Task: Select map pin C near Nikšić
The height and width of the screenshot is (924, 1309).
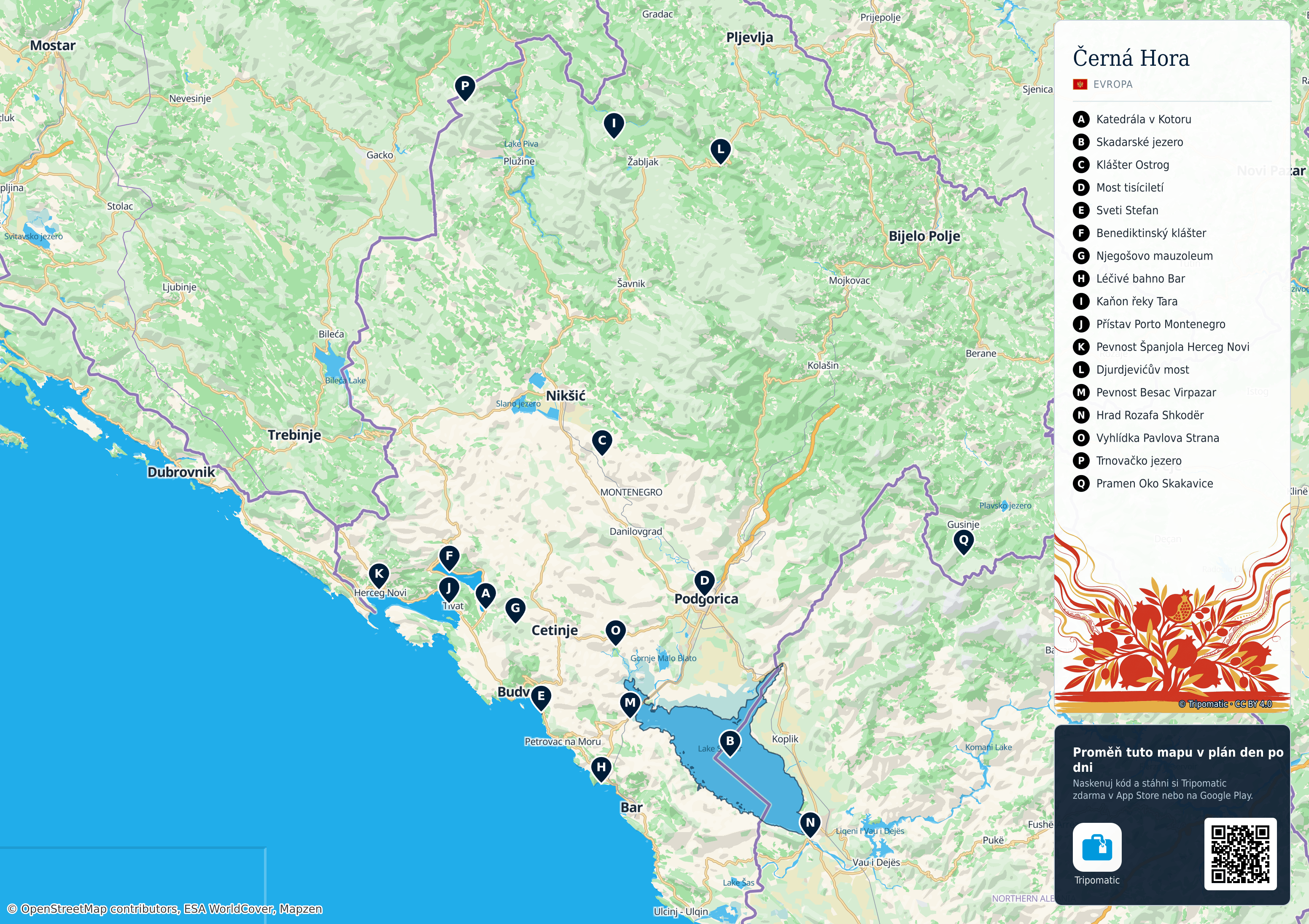Action: click(x=602, y=442)
